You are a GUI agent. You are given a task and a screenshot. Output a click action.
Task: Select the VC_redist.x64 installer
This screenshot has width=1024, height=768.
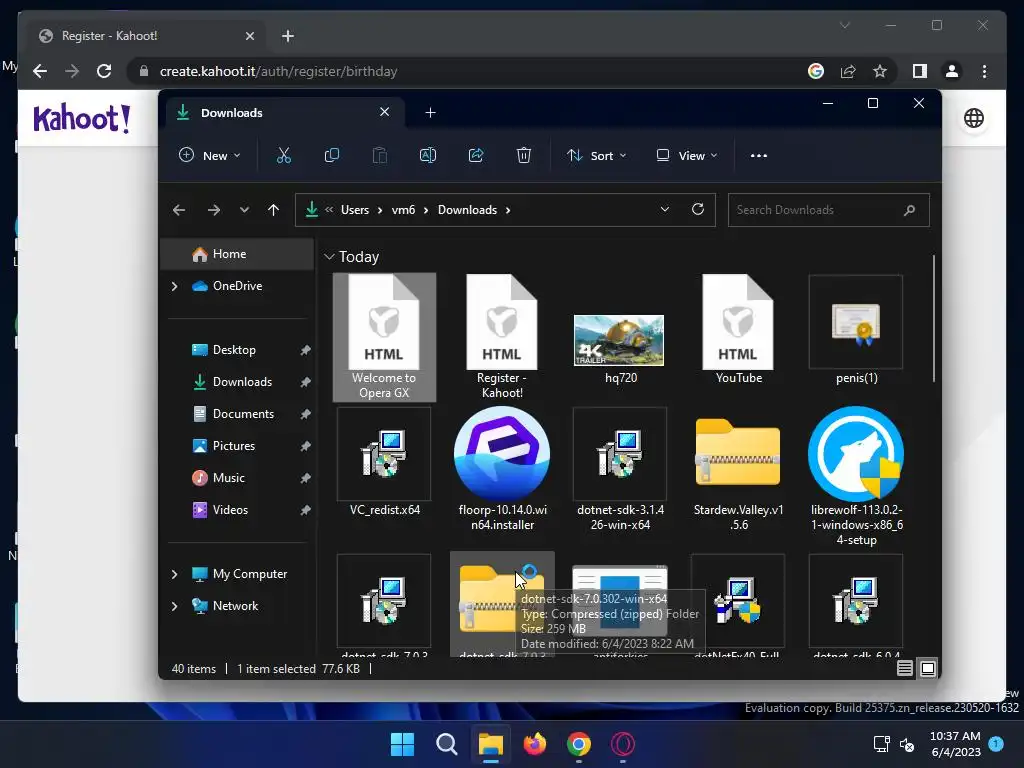tap(384, 462)
